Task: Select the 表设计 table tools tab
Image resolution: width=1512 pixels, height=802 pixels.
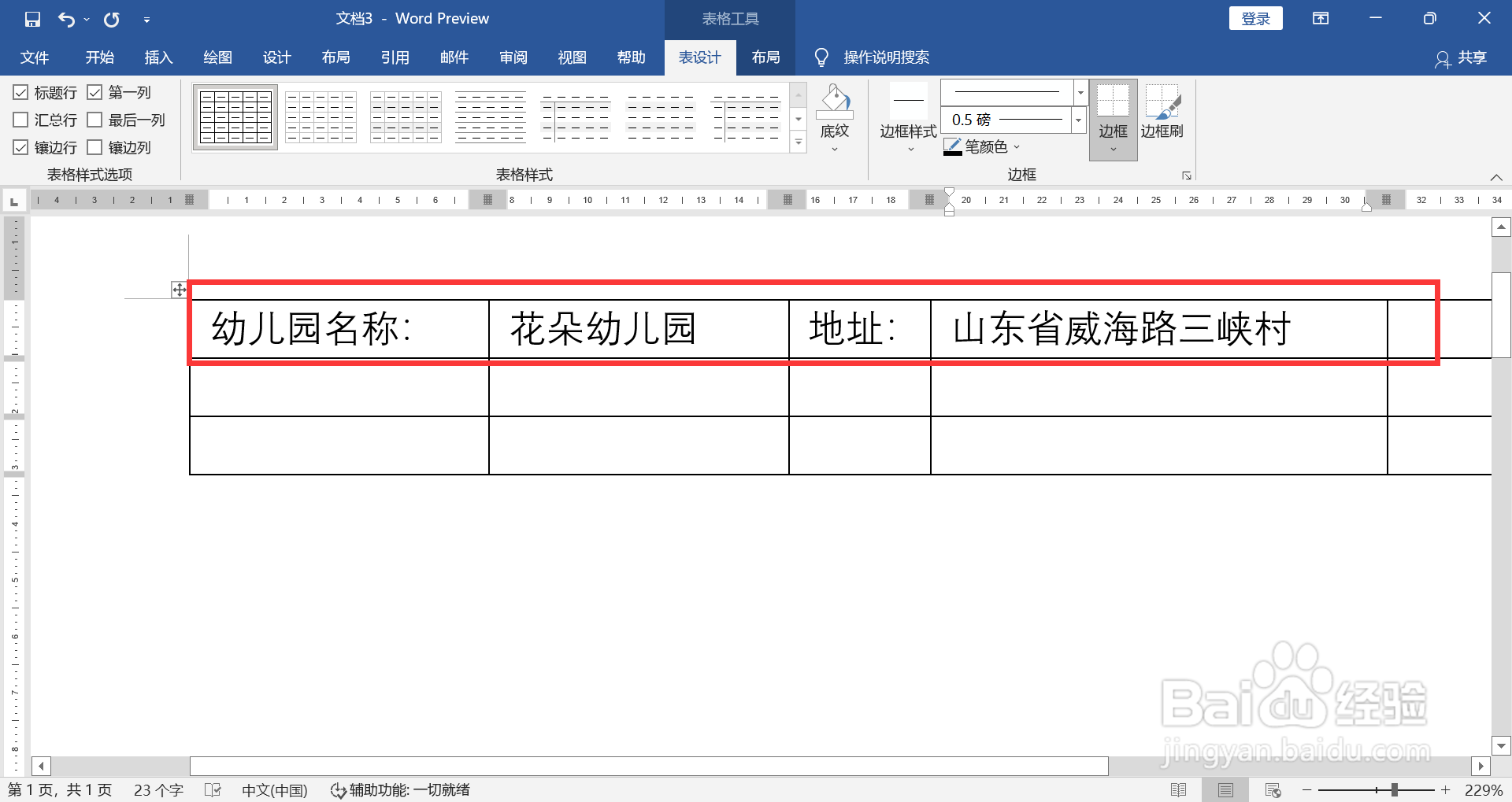Action: point(700,57)
